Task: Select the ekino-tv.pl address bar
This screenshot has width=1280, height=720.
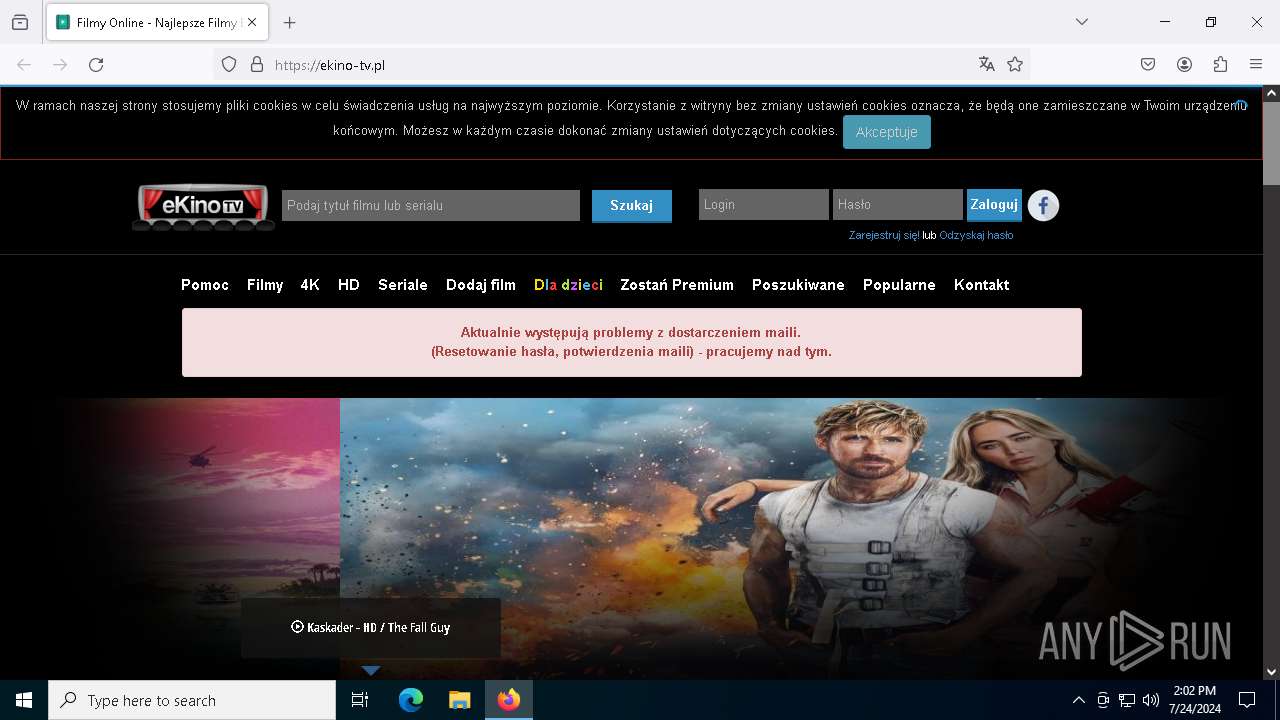Action: (620, 65)
